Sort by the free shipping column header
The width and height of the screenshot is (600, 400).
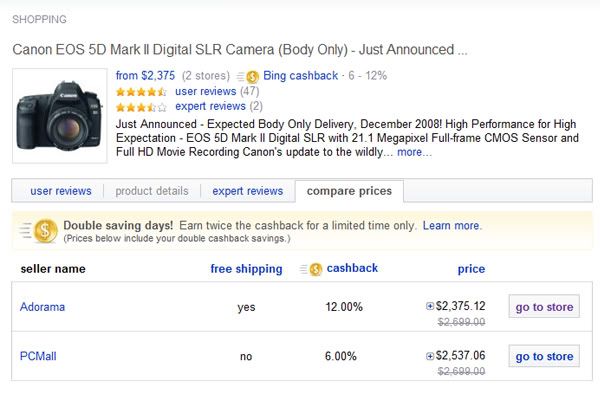coord(246,269)
